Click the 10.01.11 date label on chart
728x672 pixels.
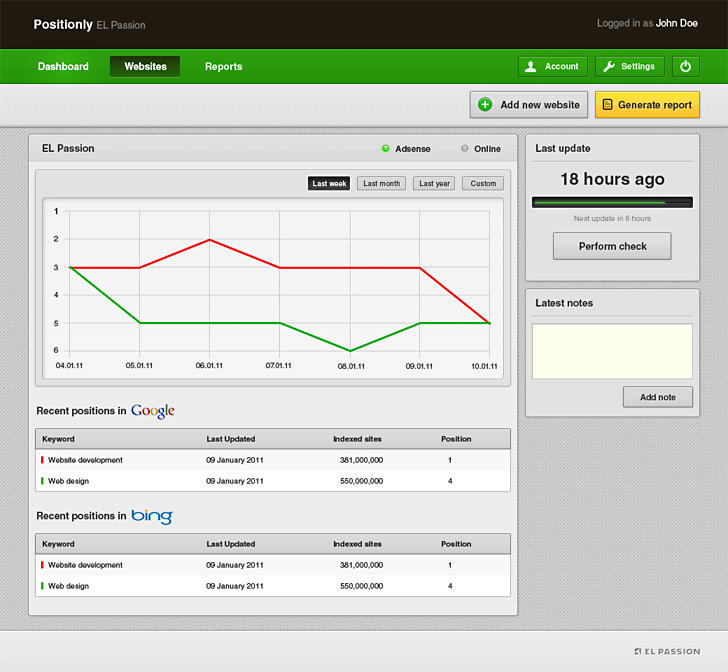(x=484, y=366)
